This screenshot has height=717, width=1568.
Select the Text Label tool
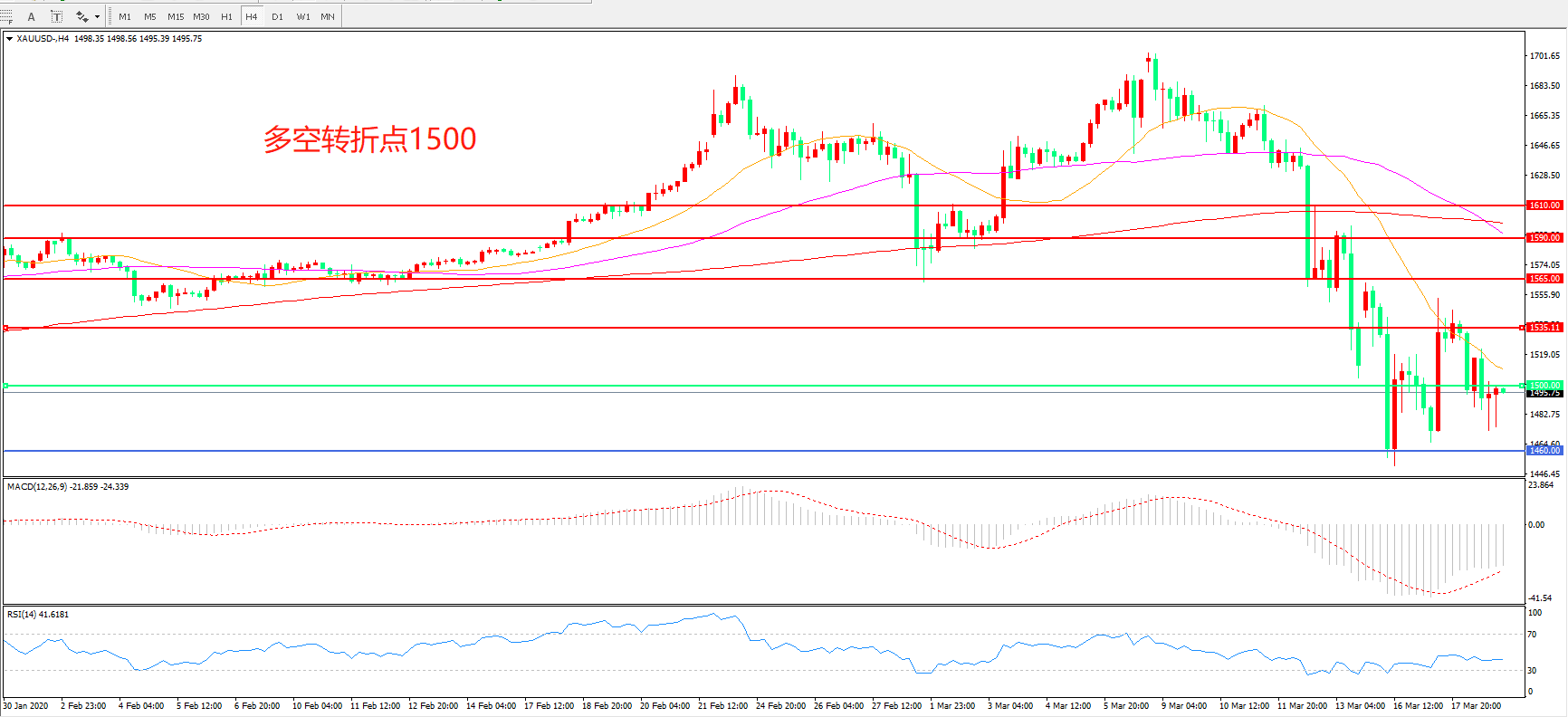[x=56, y=16]
